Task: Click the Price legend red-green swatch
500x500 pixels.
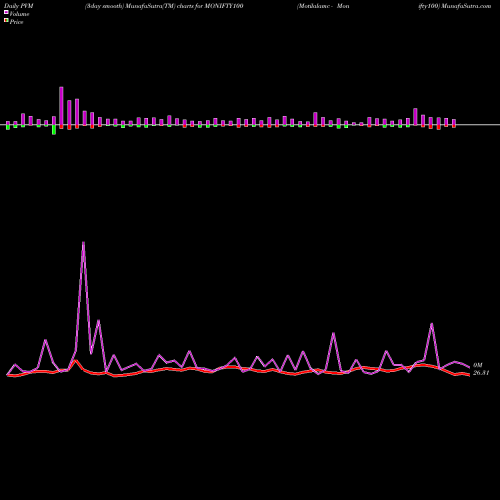Action: click(6, 20)
